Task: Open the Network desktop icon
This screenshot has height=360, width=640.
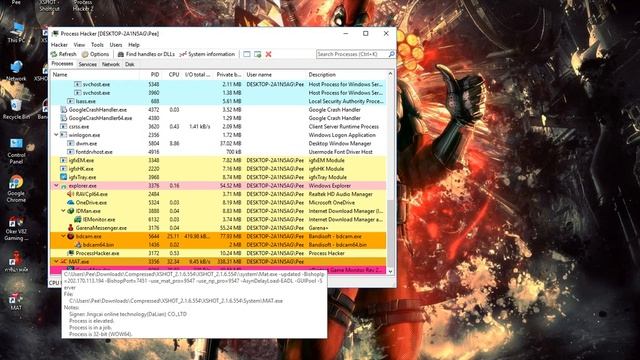Action: click(x=16, y=71)
